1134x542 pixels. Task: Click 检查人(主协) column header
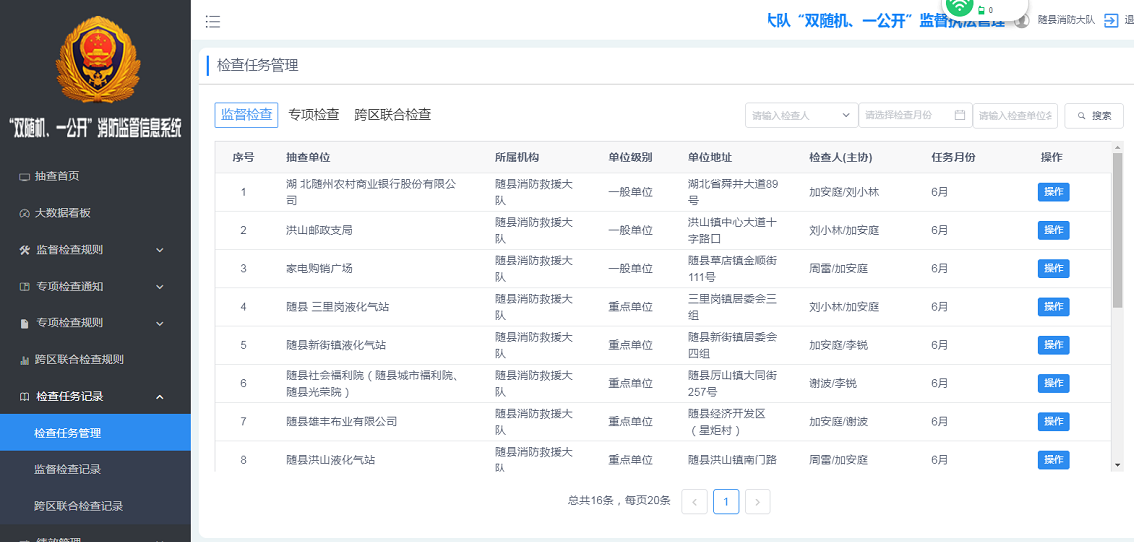point(840,158)
